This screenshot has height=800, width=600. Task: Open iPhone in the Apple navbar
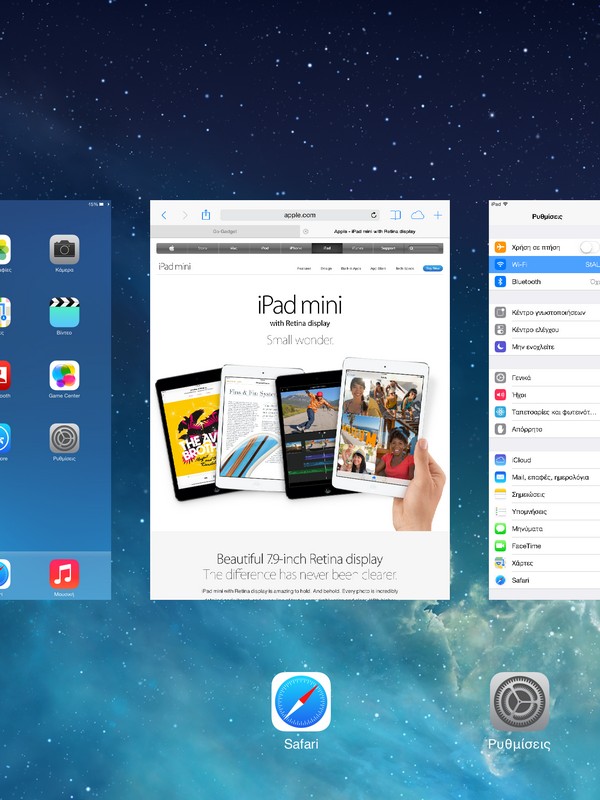296,248
